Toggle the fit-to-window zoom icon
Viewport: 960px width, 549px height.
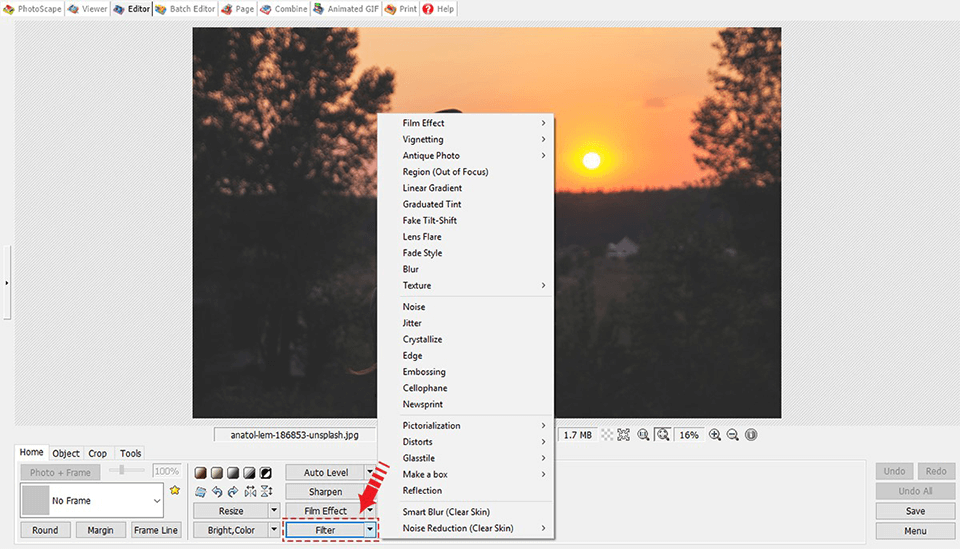tap(662, 435)
